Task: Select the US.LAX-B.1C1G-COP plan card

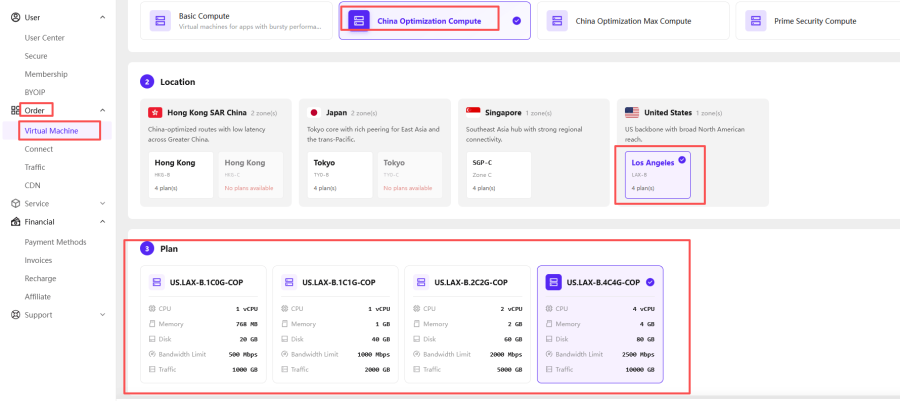Action: [x=335, y=324]
